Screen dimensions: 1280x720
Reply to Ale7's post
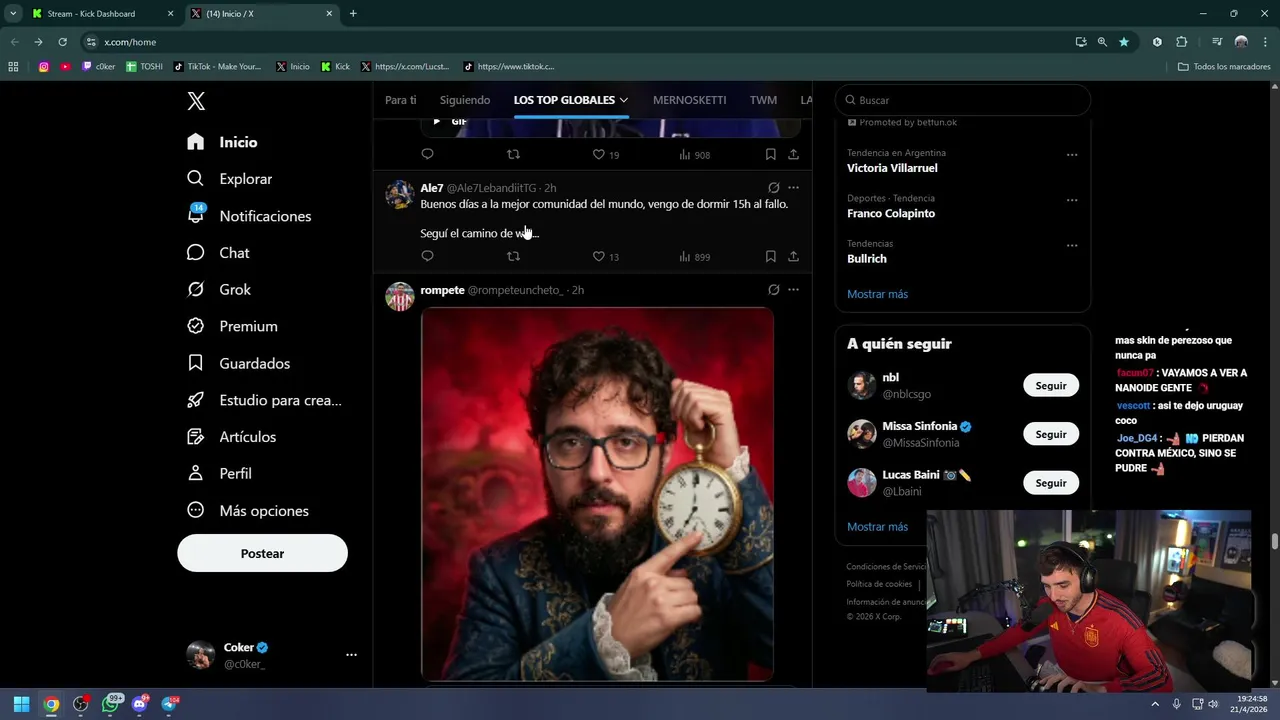pos(427,256)
